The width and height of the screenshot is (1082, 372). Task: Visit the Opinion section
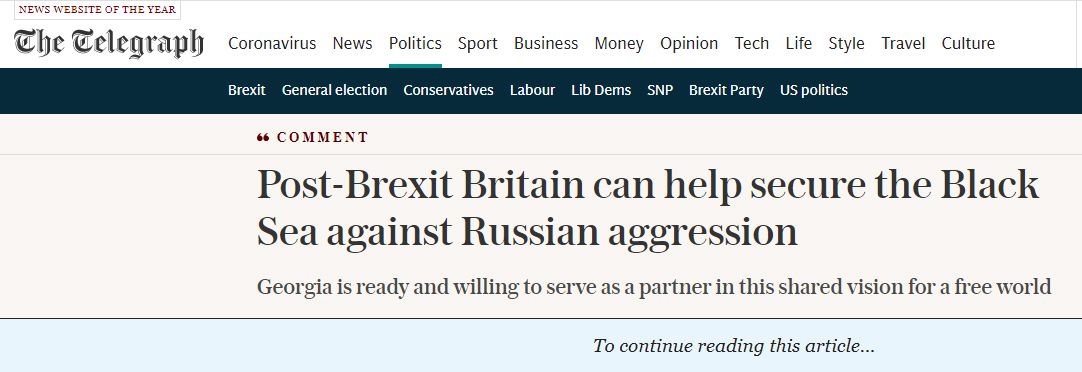click(x=689, y=43)
